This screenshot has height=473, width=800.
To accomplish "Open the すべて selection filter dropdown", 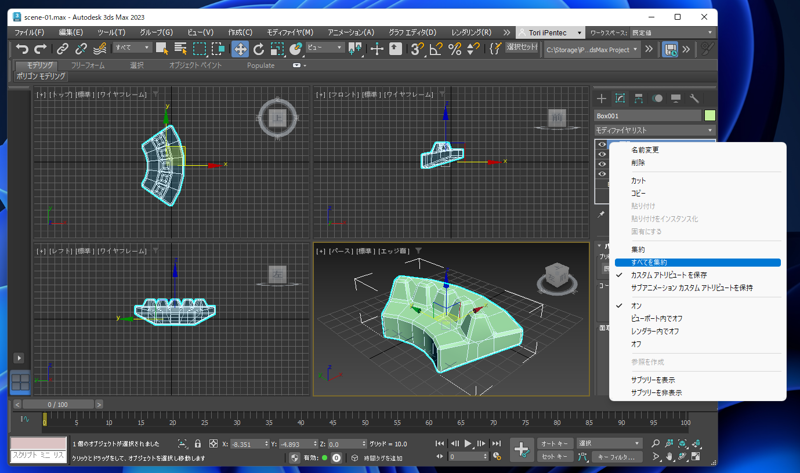I will click(132, 47).
